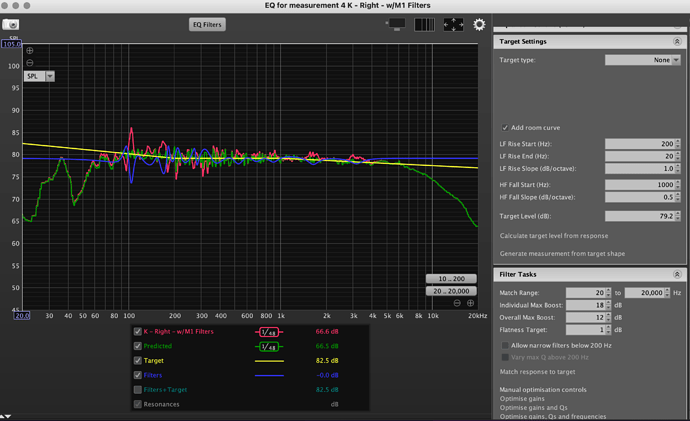
Task: Click Flatness Target value field
Action: click(x=586, y=330)
